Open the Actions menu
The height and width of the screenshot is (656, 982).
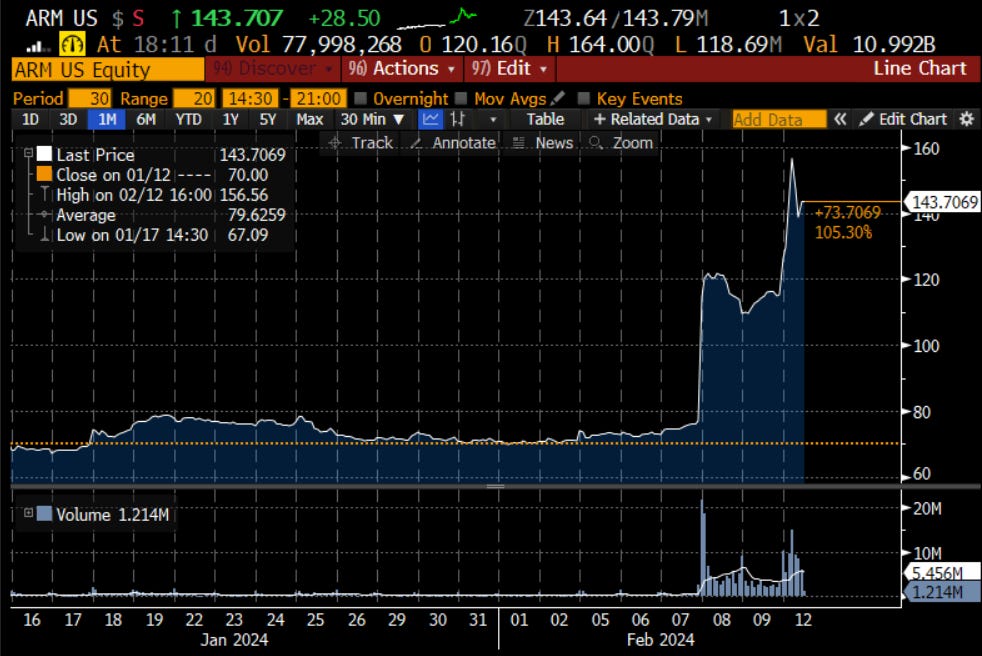point(402,68)
